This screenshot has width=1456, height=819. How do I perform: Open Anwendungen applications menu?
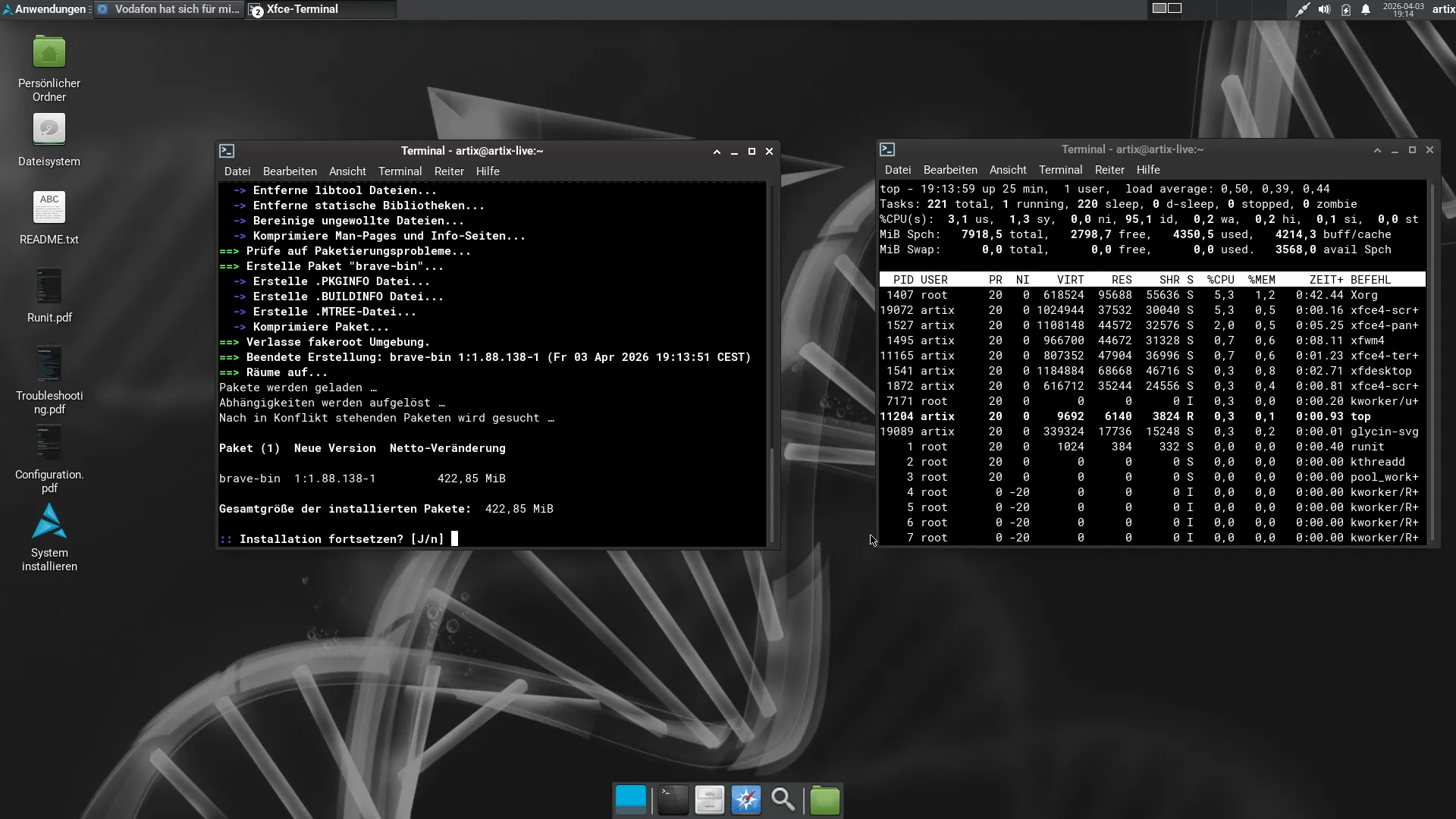44,9
